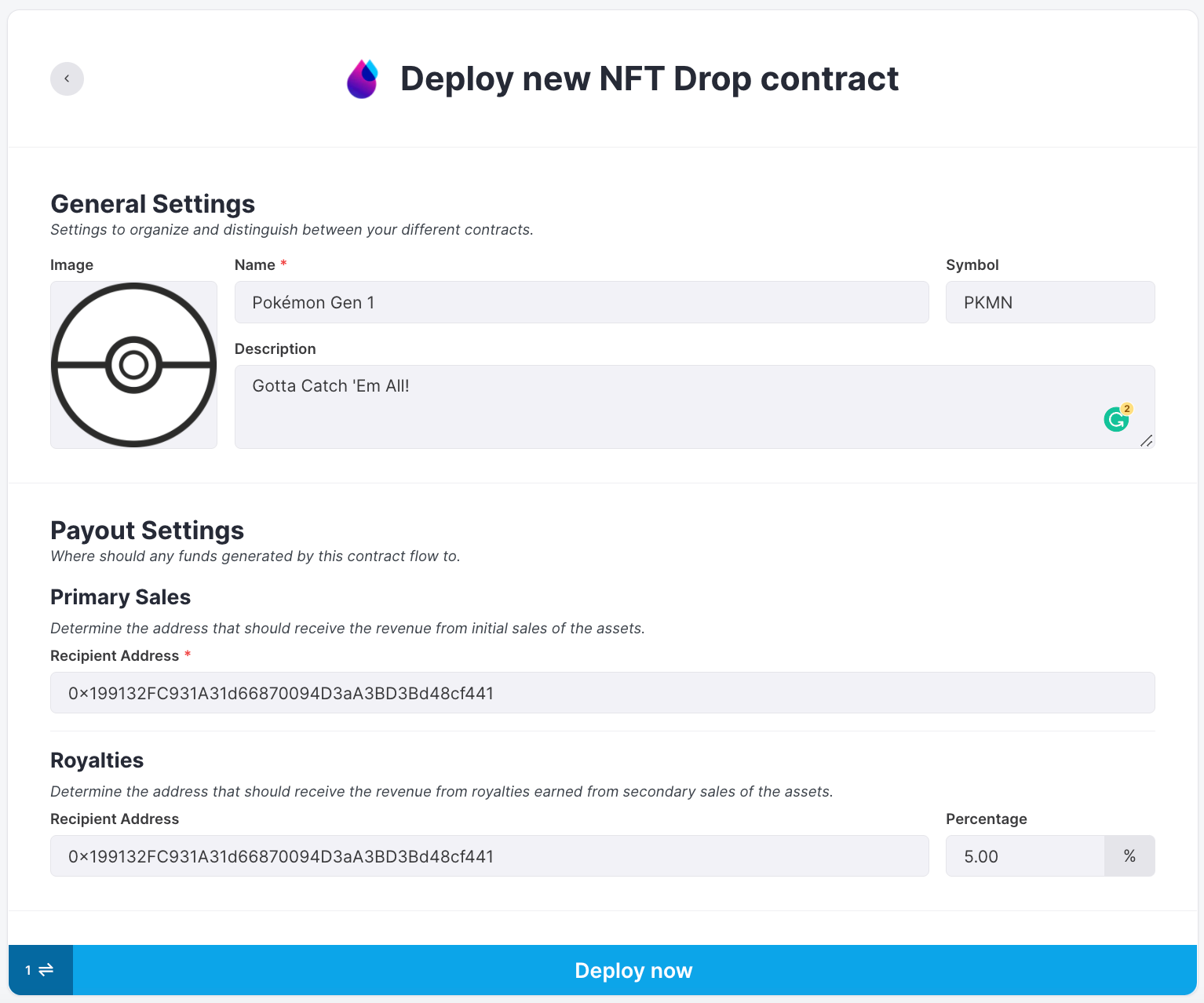
Task: Click the percent sign on the Percentage field
Action: [x=1129, y=855]
